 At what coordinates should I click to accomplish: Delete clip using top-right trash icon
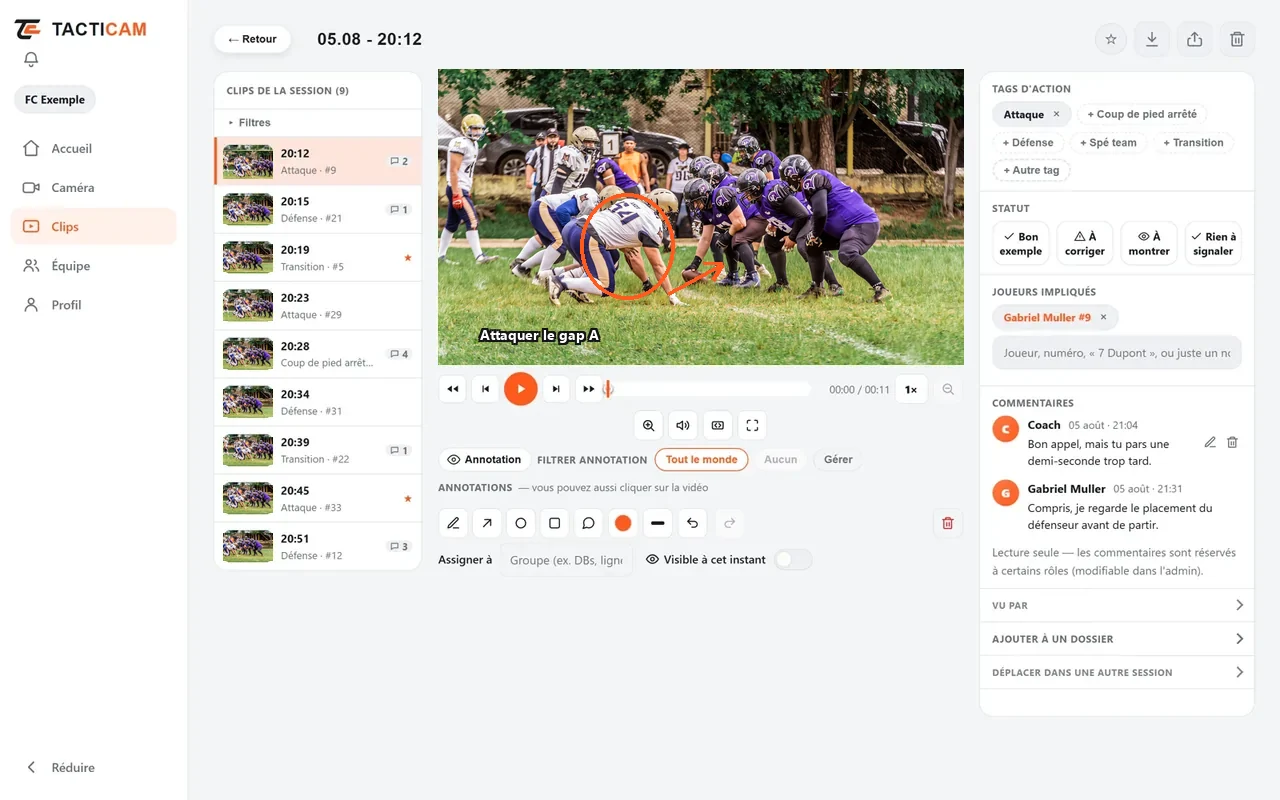click(x=1237, y=39)
